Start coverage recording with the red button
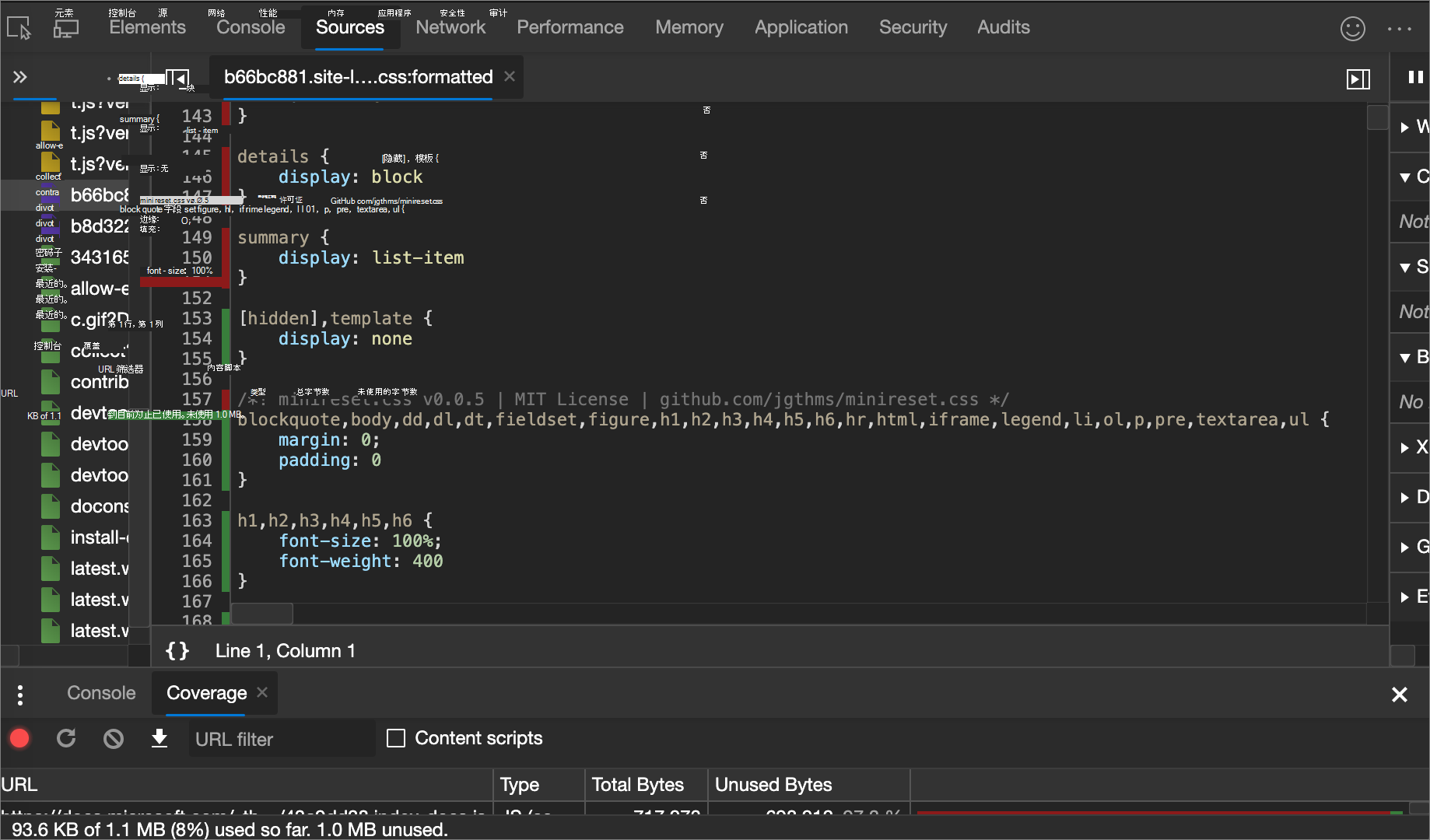 pos(20,738)
